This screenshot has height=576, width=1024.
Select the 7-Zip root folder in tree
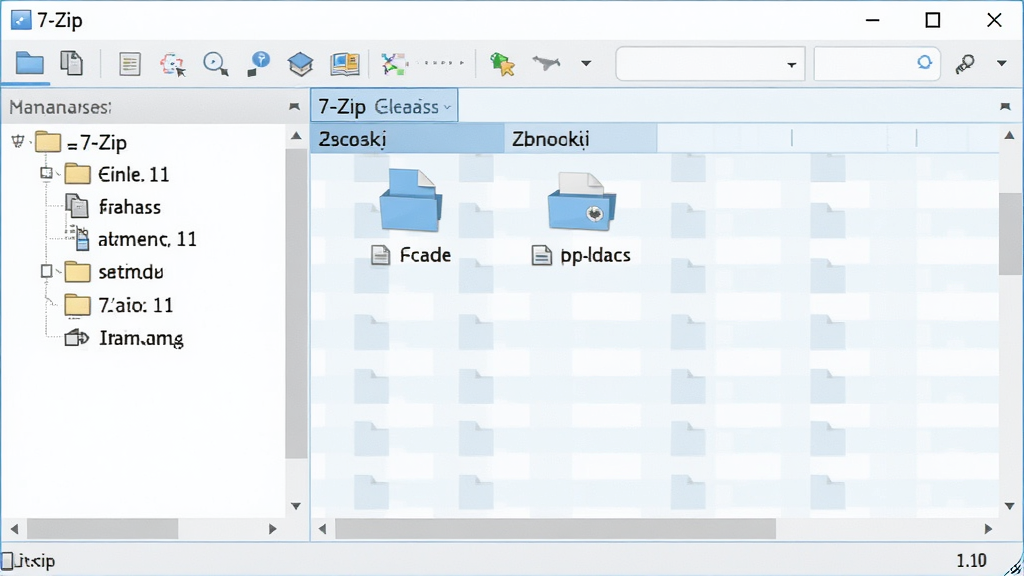point(81,142)
